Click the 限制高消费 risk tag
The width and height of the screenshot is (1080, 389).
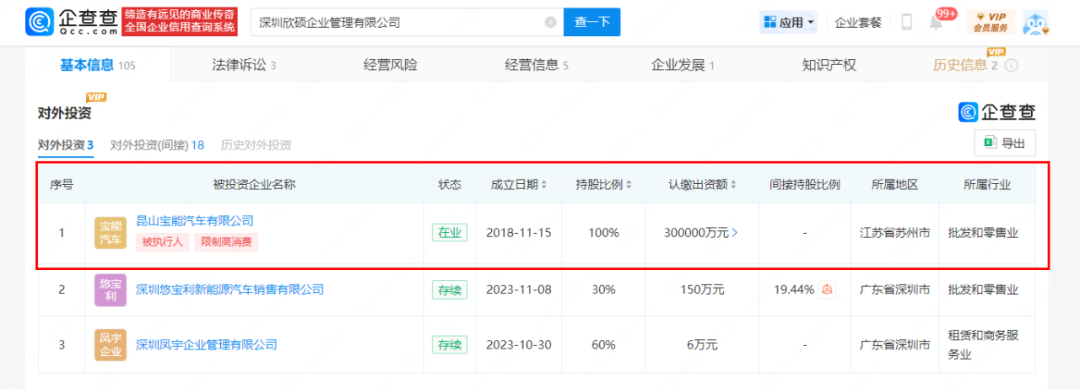click(225, 242)
